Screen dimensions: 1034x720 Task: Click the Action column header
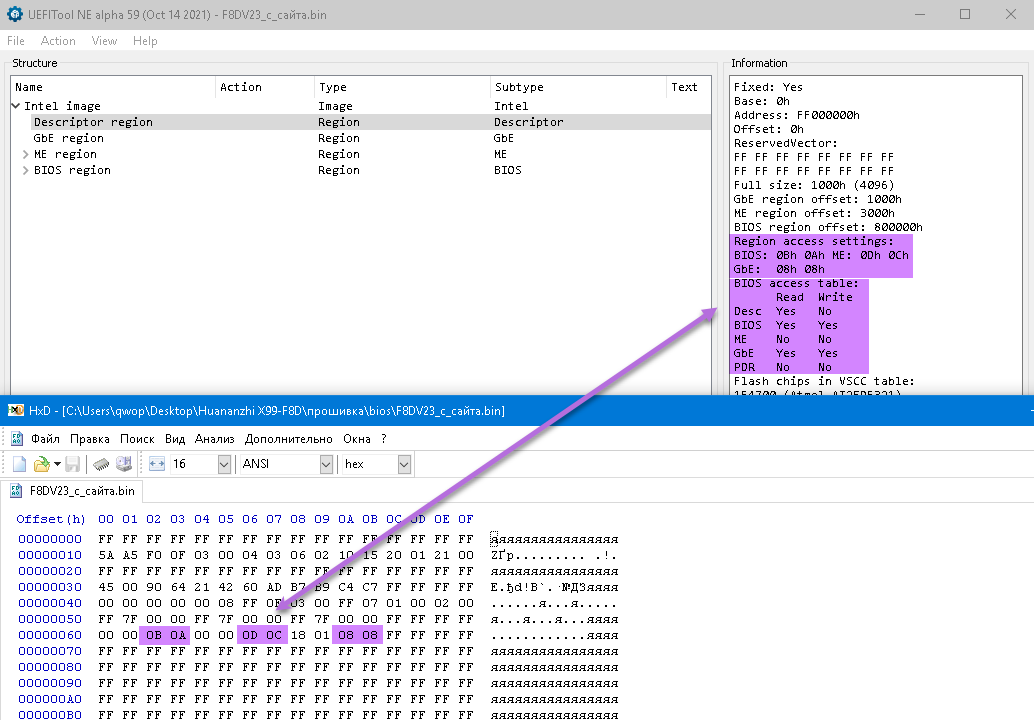(265, 87)
